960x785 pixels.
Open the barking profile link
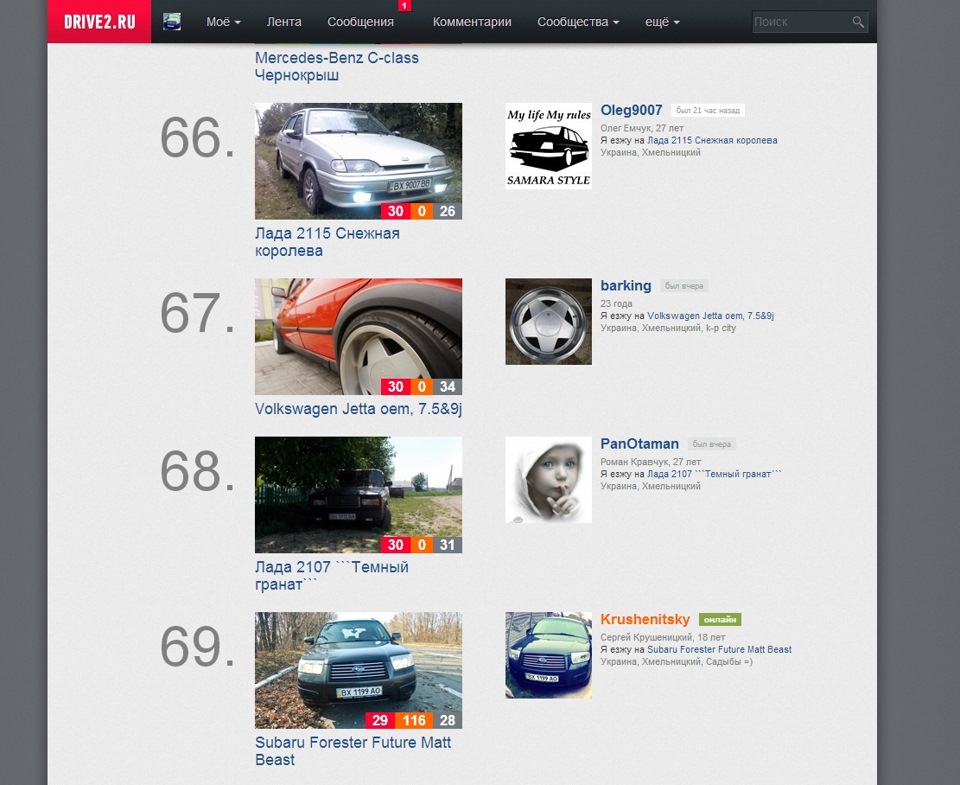pyautogui.click(x=626, y=286)
